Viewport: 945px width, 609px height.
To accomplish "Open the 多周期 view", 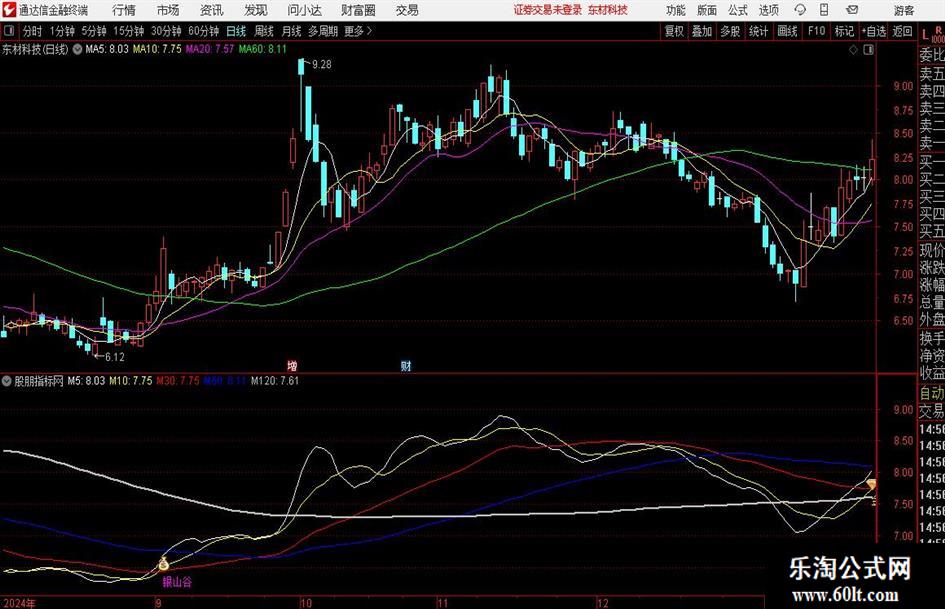I will click(323, 31).
